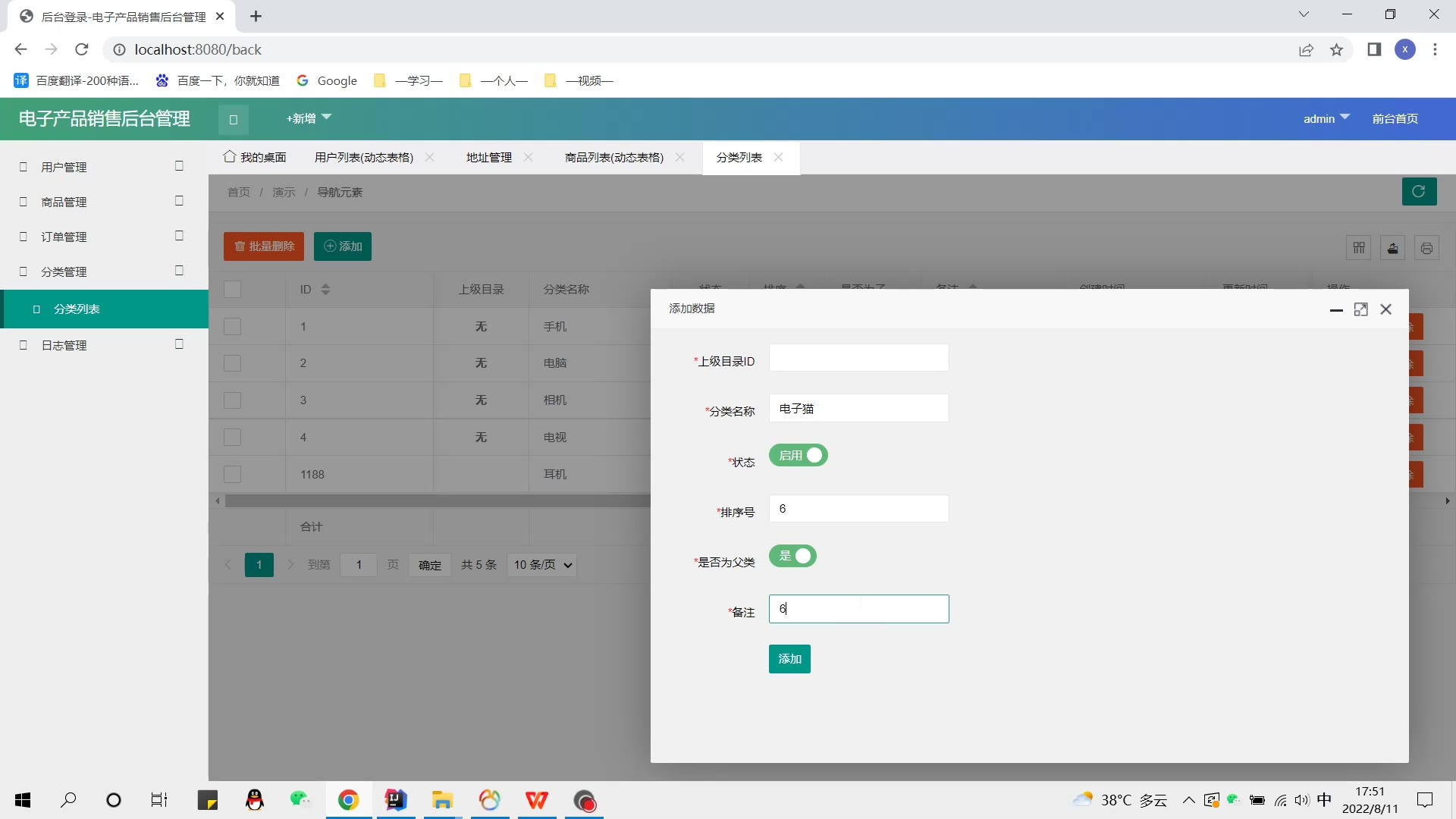Click the export table icon
Screen dimensions: 1456x819
tap(1393, 248)
